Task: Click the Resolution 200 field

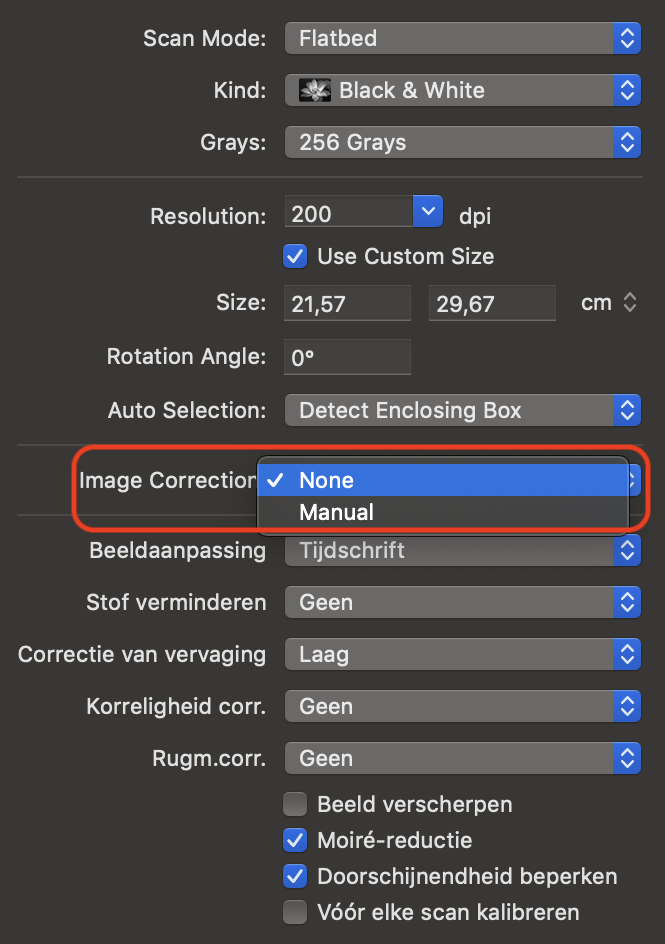Action: click(x=348, y=212)
